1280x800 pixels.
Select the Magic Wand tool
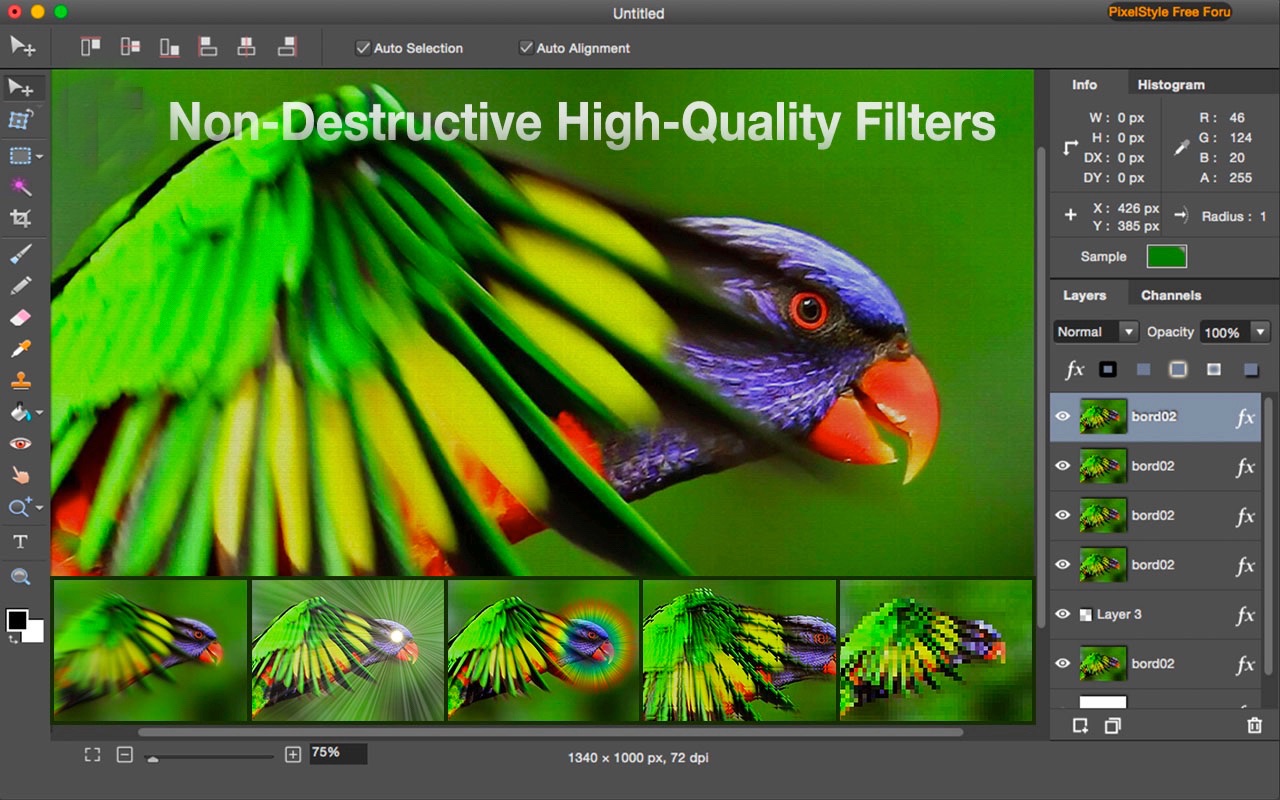pyautogui.click(x=20, y=187)
